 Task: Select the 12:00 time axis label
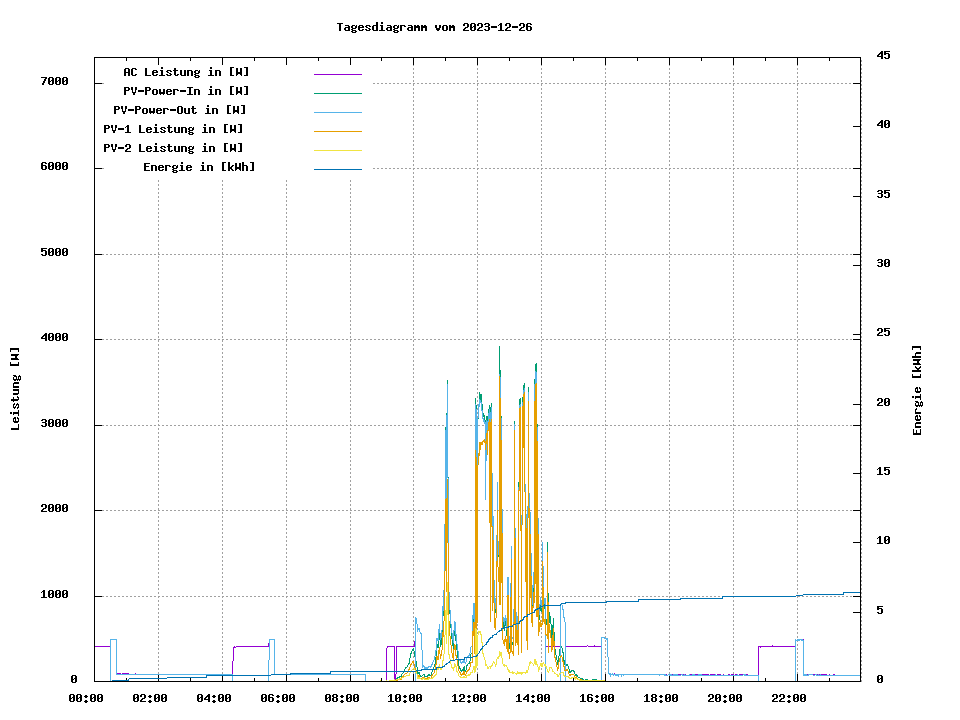(469, 698)
